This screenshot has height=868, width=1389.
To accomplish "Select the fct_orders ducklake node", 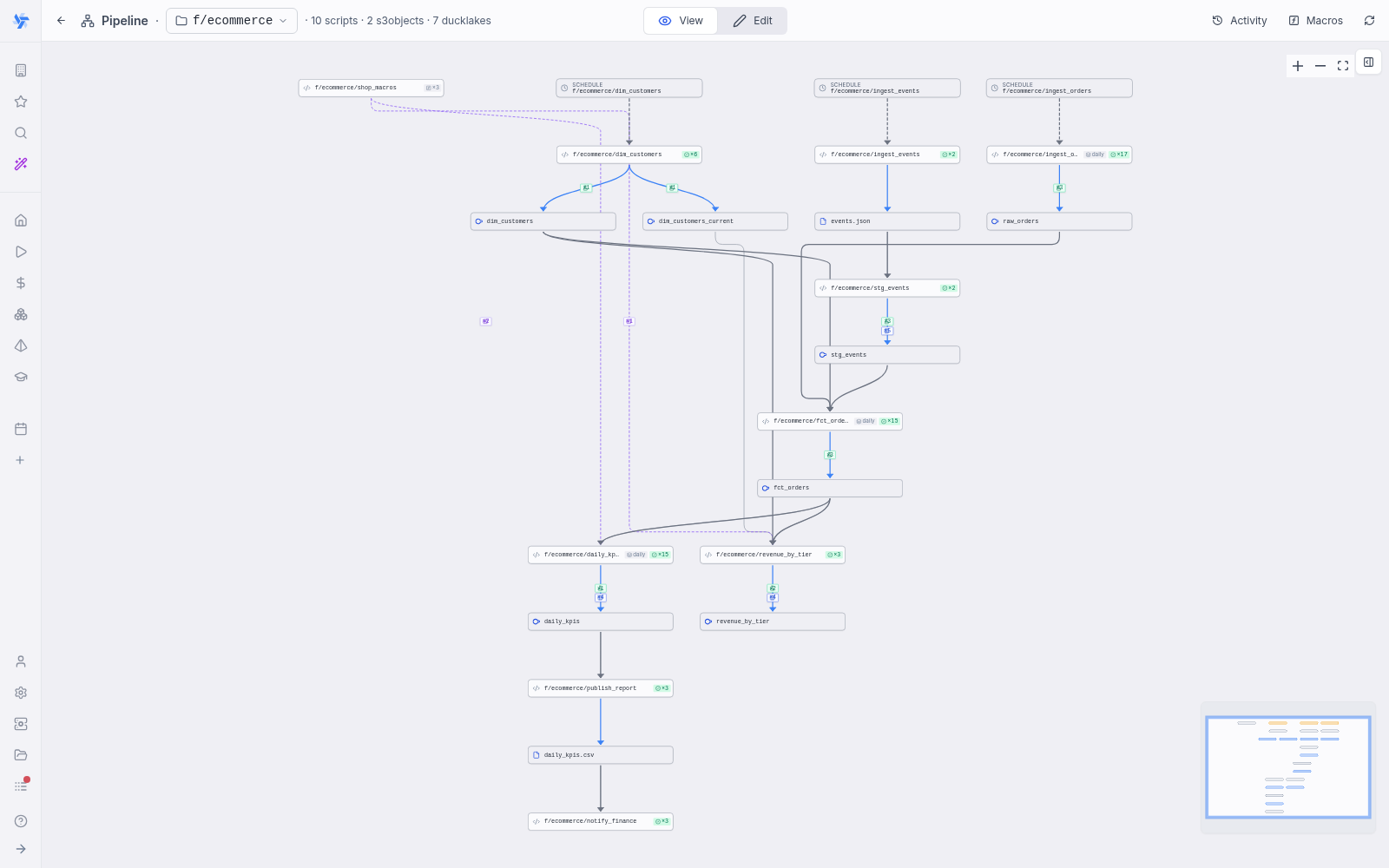I will click(830, 488).
